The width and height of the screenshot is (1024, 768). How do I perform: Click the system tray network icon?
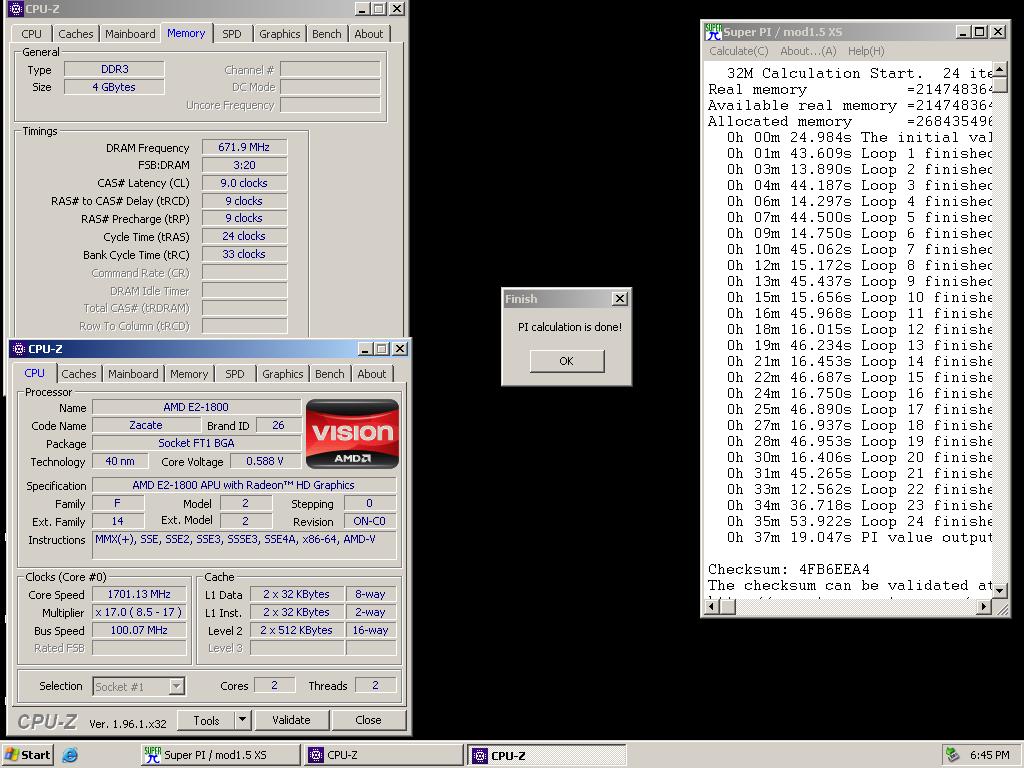point(953,755)
